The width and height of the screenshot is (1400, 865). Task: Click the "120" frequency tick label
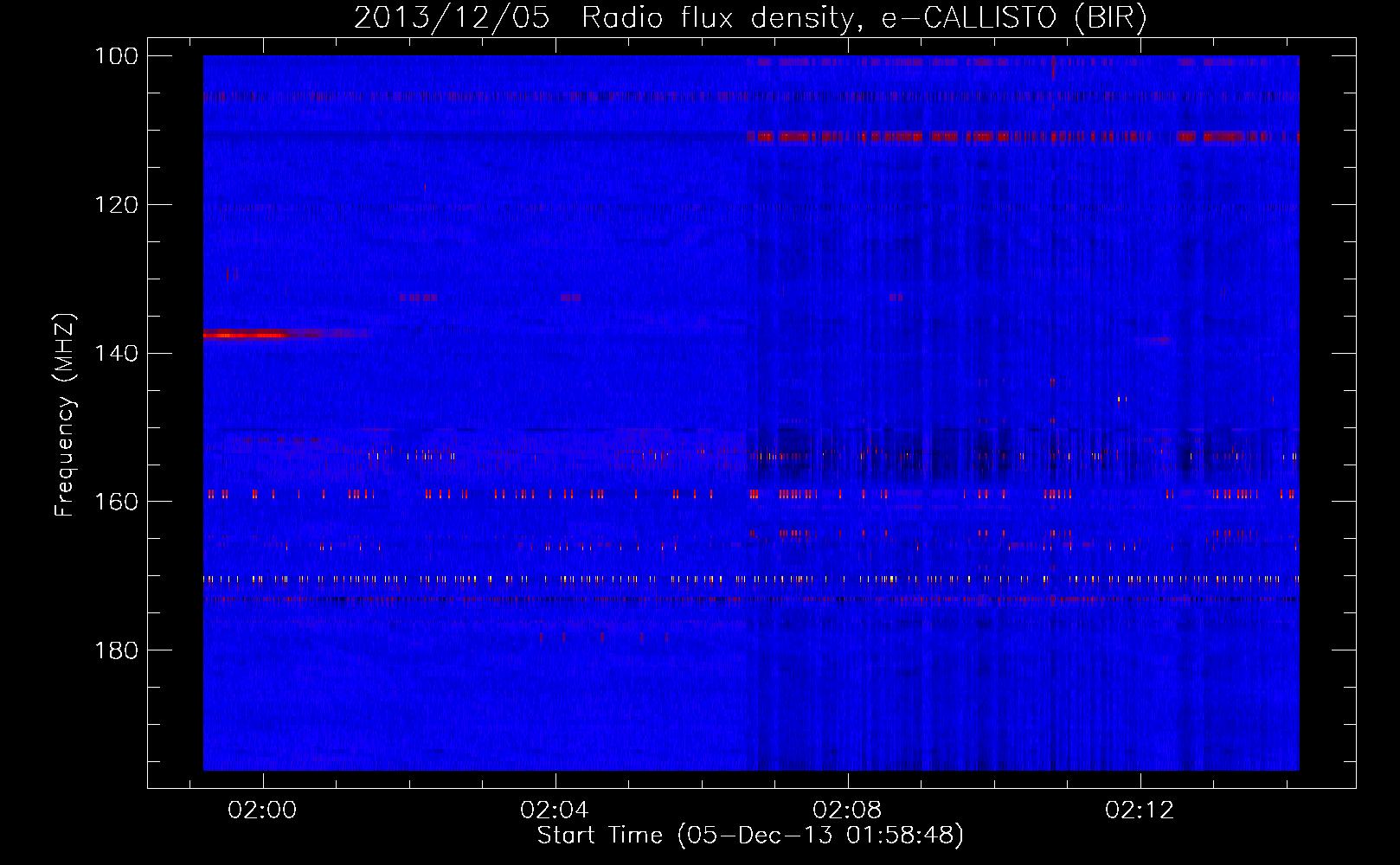tap(115, 205)
